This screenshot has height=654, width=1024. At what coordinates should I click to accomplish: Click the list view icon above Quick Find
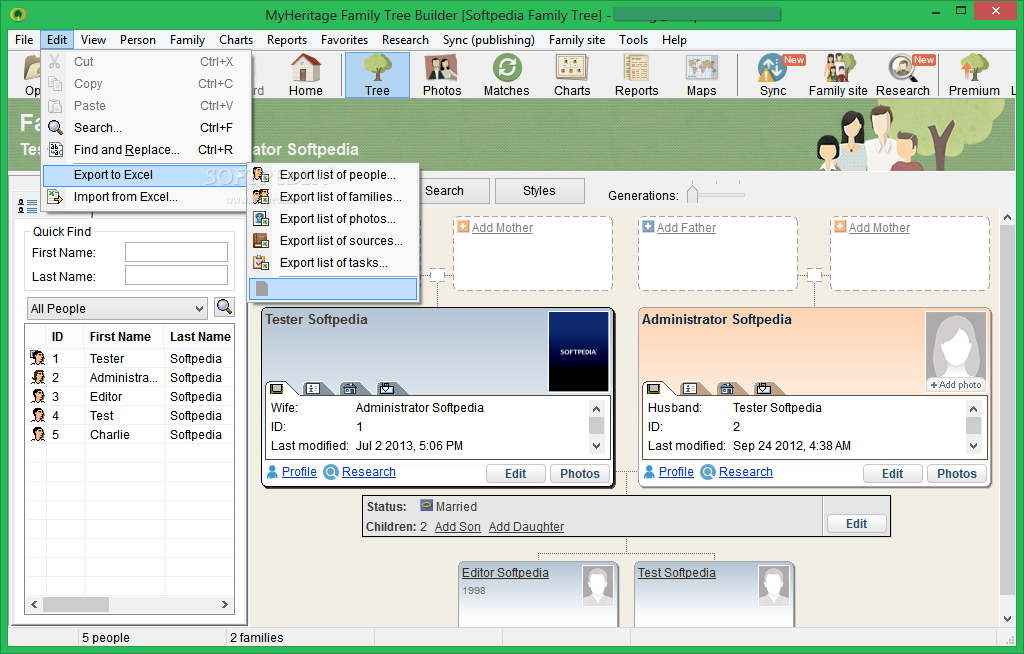pyautogui.click(x=27, y=206)
